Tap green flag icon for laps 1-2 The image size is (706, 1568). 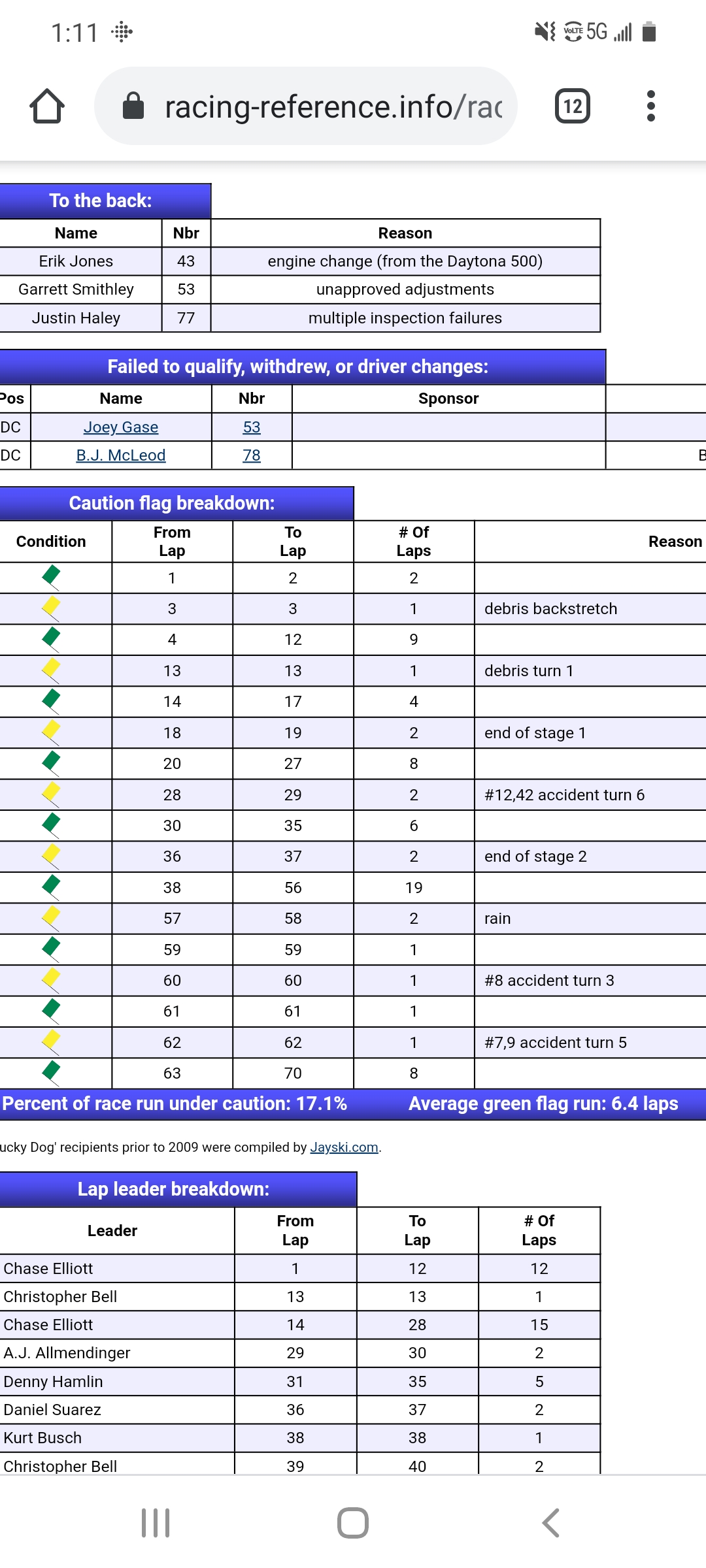click(51, 577)
